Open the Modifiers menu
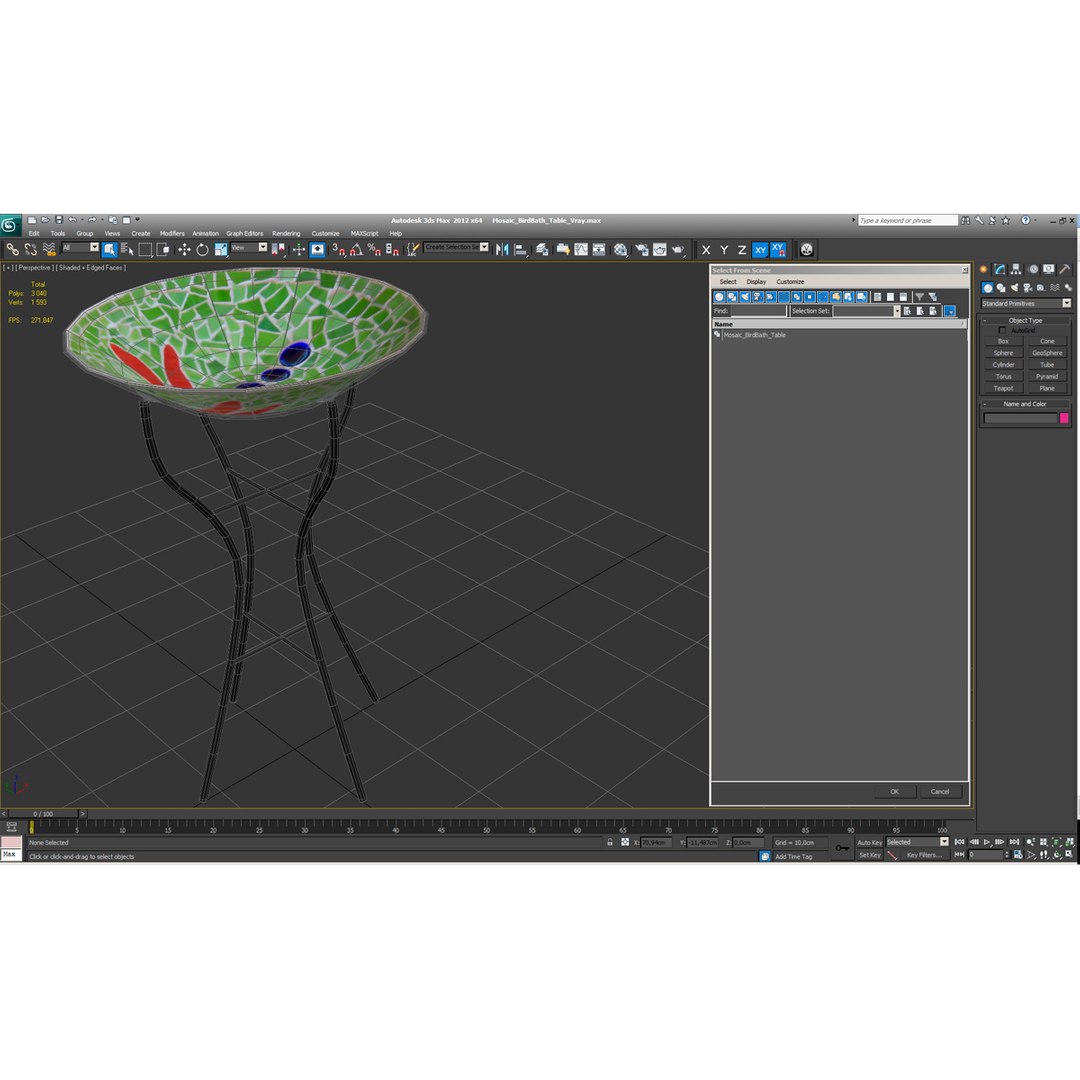Image resolution: width=1080 pixels, height=1080 pixels. point(172,233)
